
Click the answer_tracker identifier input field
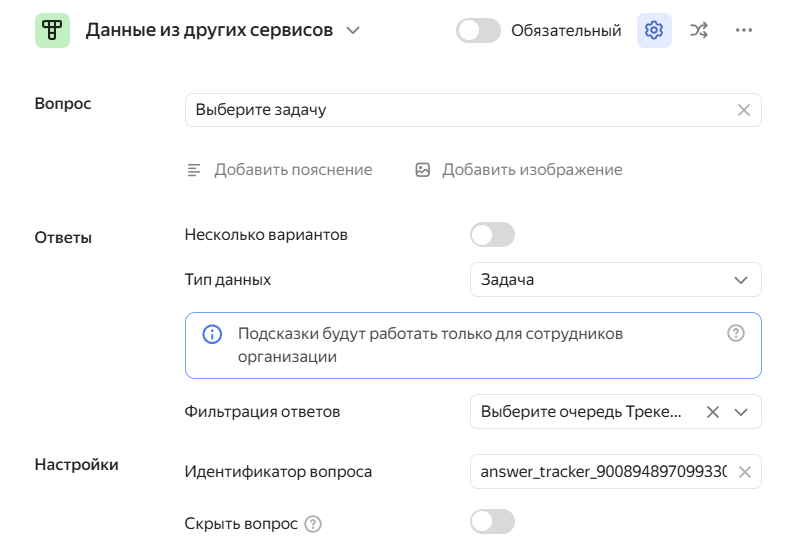[x=600, y=472]
